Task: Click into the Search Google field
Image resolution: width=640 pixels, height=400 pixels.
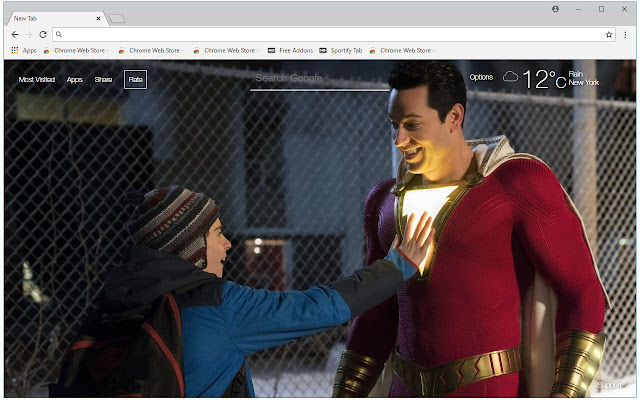Action: [x=320, y=80]
